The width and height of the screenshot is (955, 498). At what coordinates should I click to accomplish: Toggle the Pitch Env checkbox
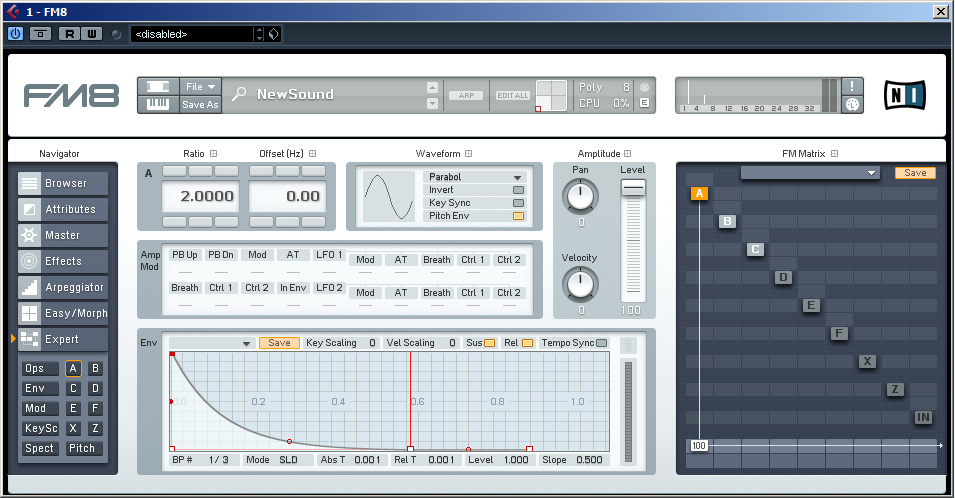518,216
